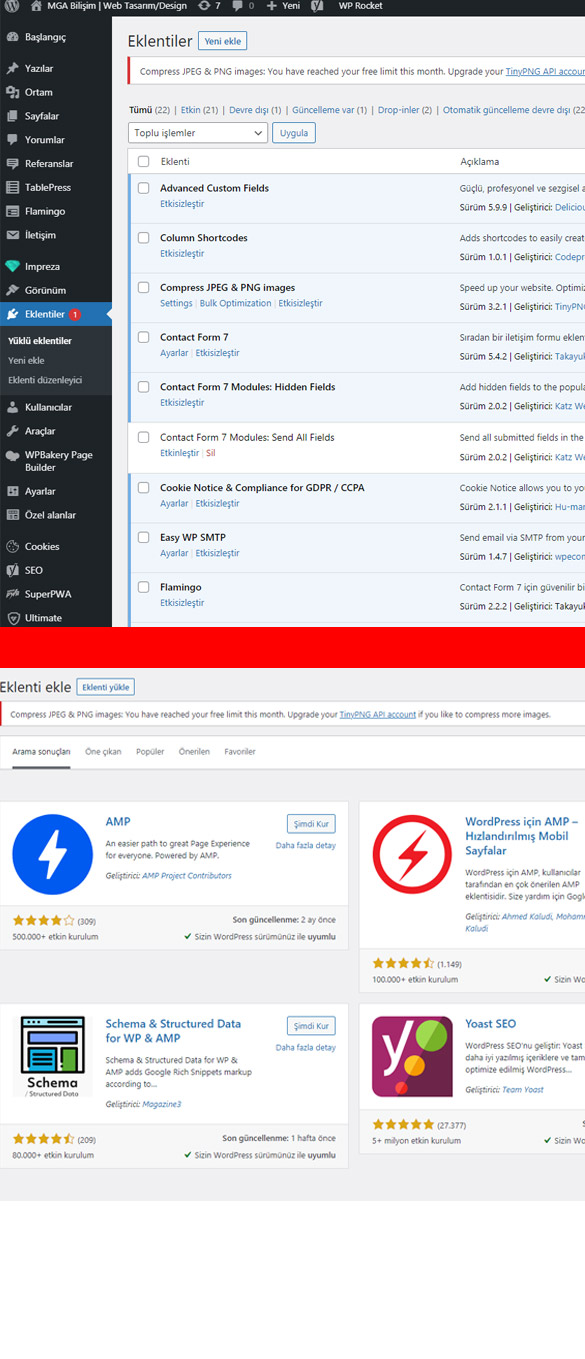Click the Schema & Structured Data thumbnail
Viewport: 585px width, 1359px height.
(52, 1056)
